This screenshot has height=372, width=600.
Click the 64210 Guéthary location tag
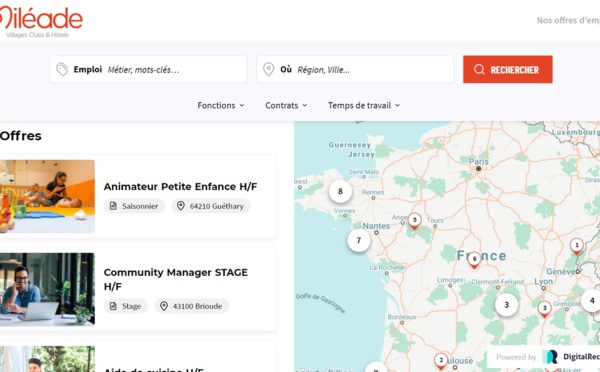(x=211, y=206)
